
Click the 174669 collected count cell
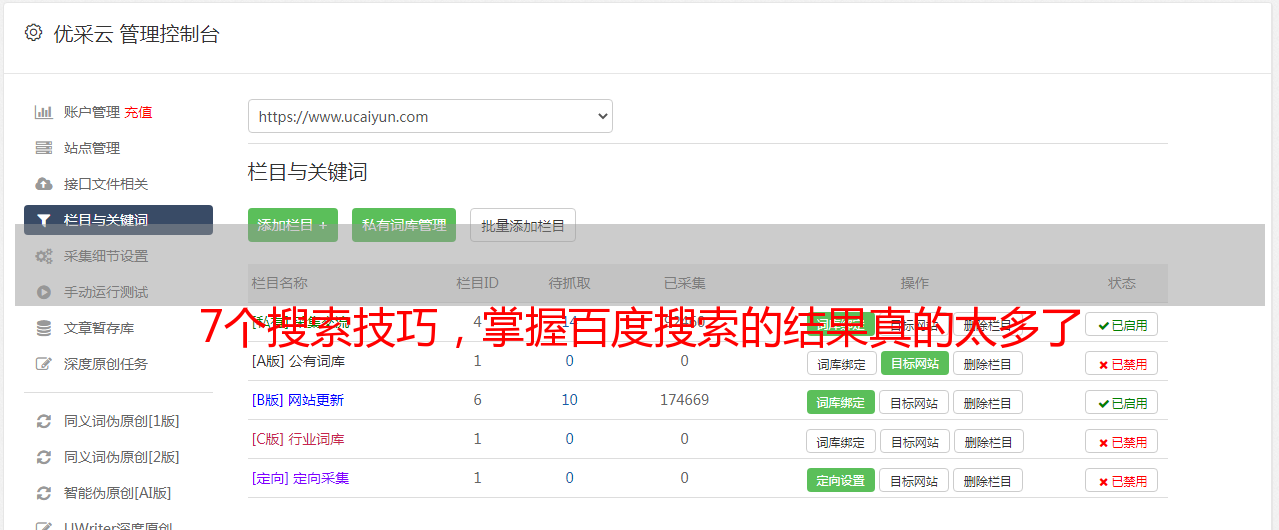click(x=685, y=400)
